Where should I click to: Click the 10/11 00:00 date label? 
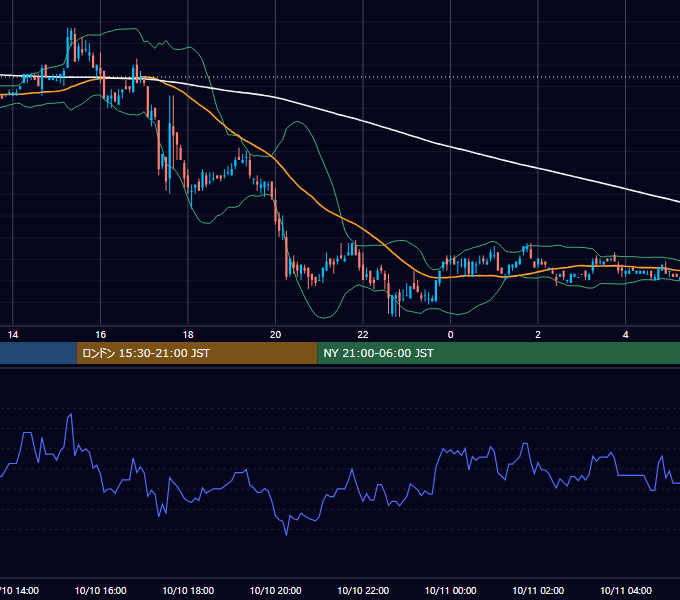(x=451, y=590)
